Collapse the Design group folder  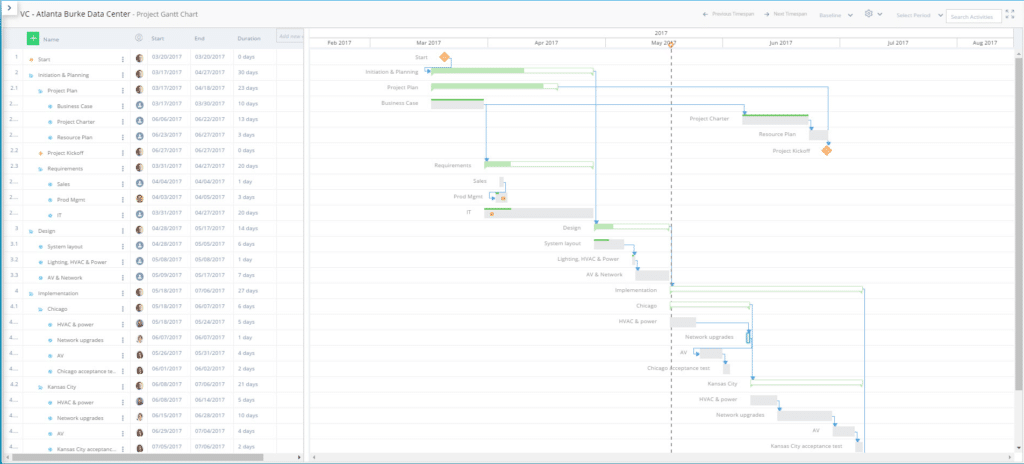click(31, 231)
